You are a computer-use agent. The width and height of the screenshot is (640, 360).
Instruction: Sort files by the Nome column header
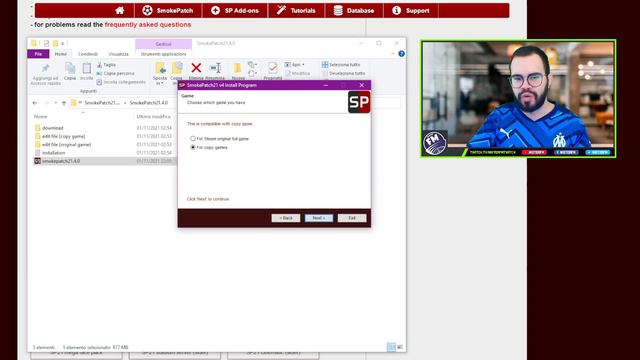click(x=40, y=117)
